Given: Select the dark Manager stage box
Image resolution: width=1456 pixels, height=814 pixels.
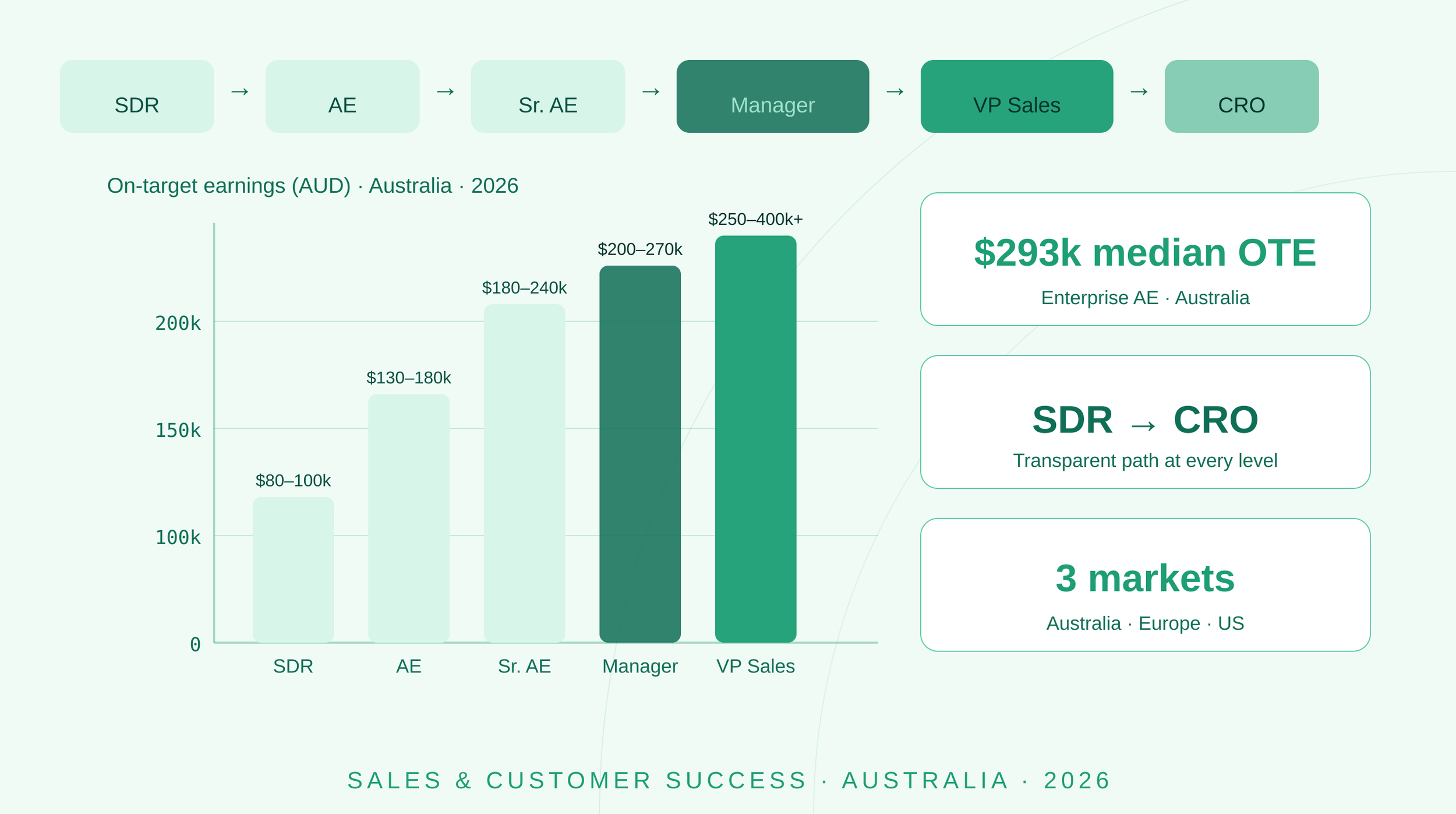Looking at the screenshot, I should pos(772,96).
